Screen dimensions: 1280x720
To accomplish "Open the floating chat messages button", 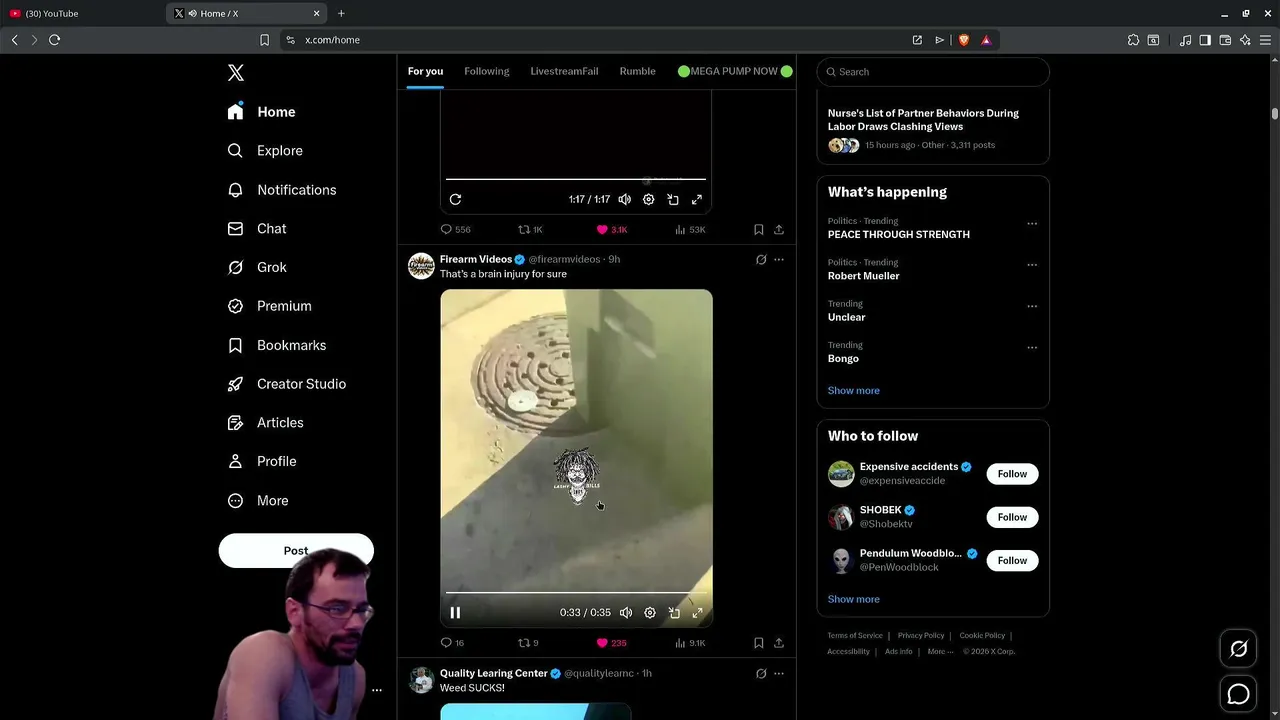I will point(1238,694).
